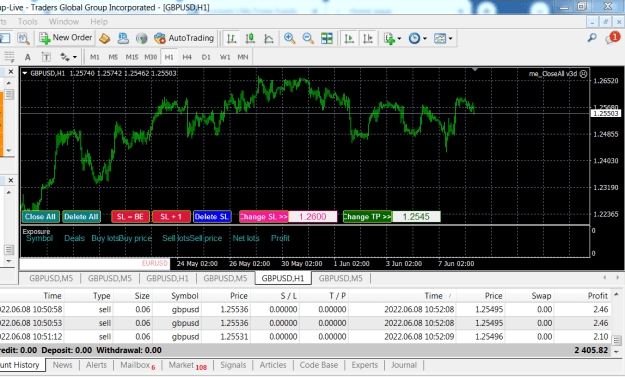The height and width of the screenshot is (377, 625).
Task: Click the history table scroll-down arrow
Action: point(616,351)
